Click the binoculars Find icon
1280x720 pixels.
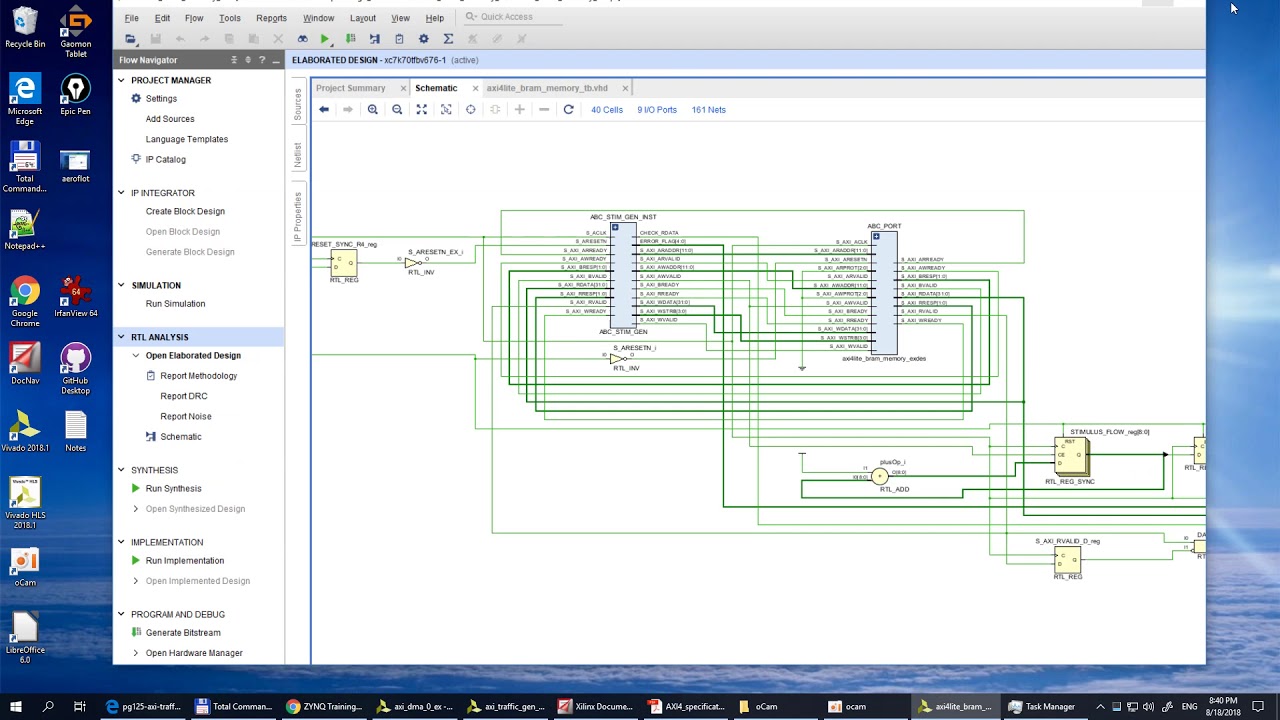click(x=303, y=39)
